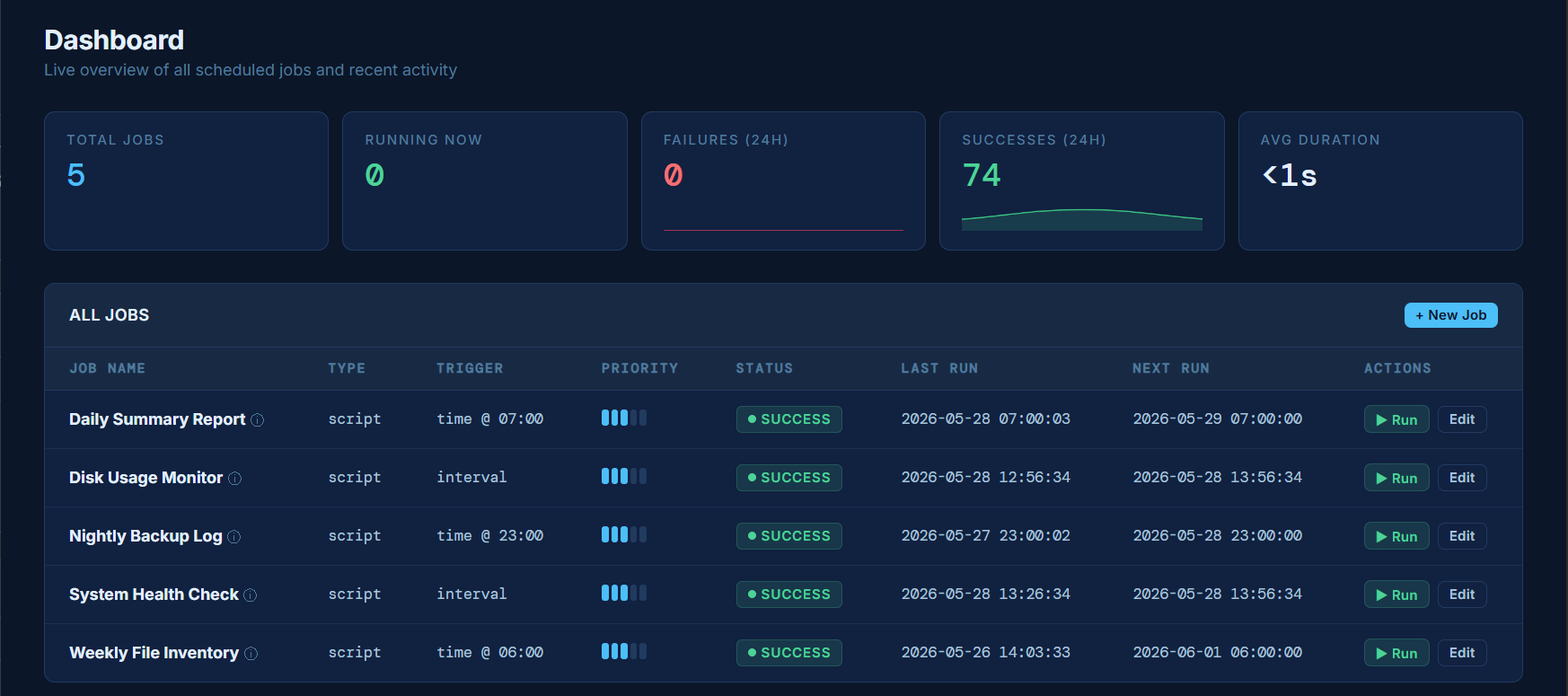Click last run '2026-05-28 12:56:34'
The width and height of the screenshot is (1568, 696).
985,478
